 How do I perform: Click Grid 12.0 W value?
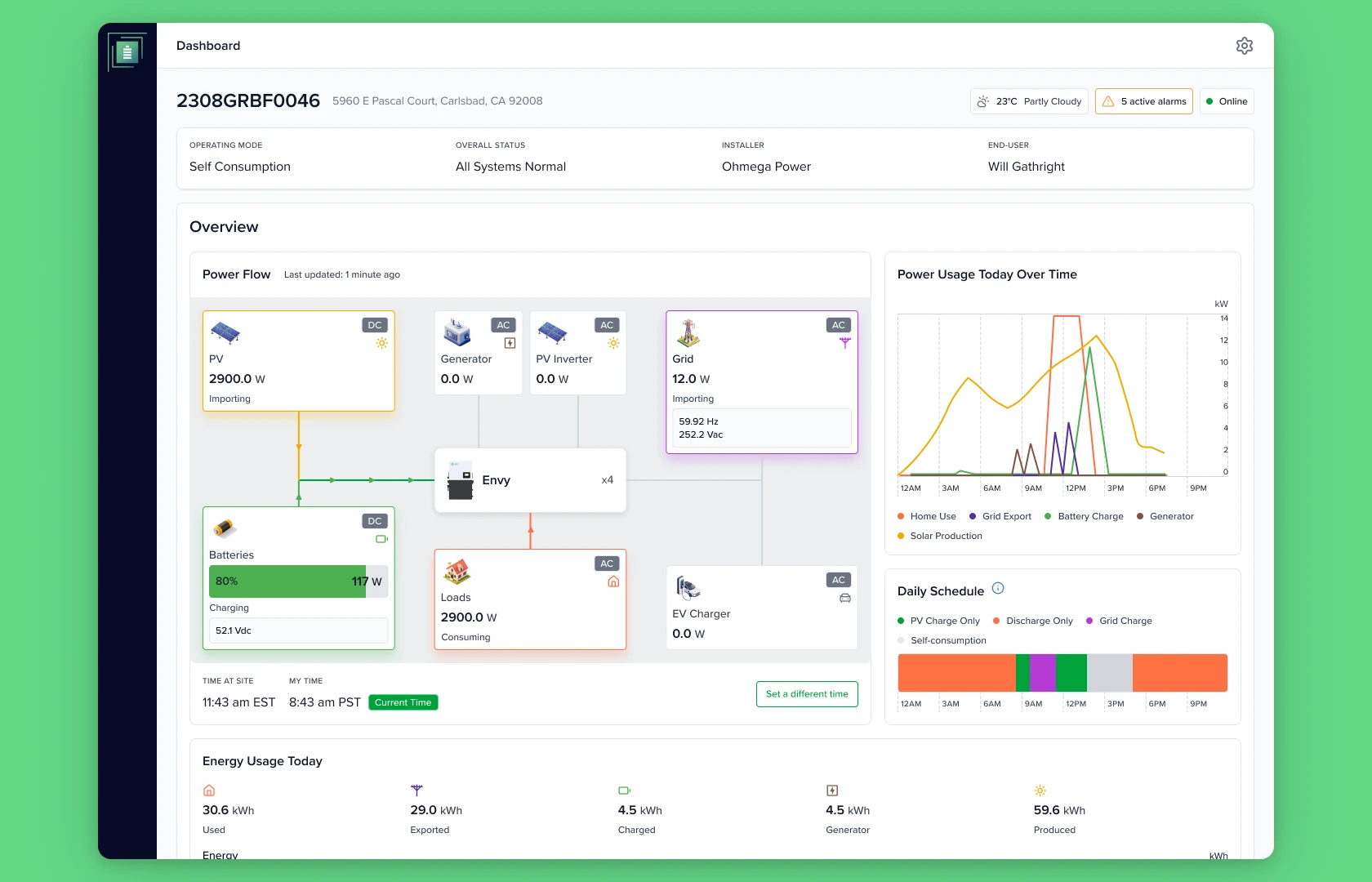(x=691, y=379)
